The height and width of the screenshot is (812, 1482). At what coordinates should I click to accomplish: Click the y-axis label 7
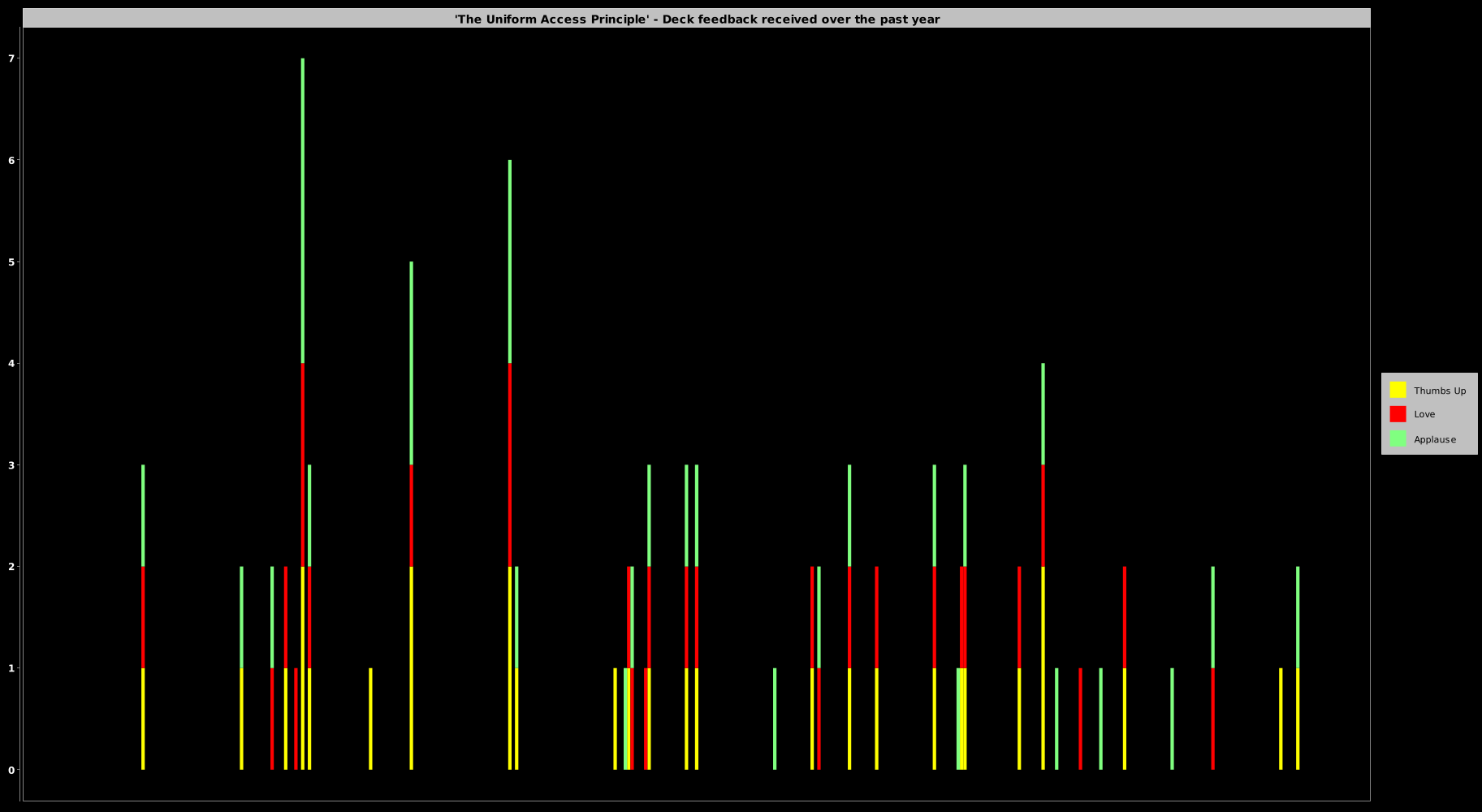11,58
